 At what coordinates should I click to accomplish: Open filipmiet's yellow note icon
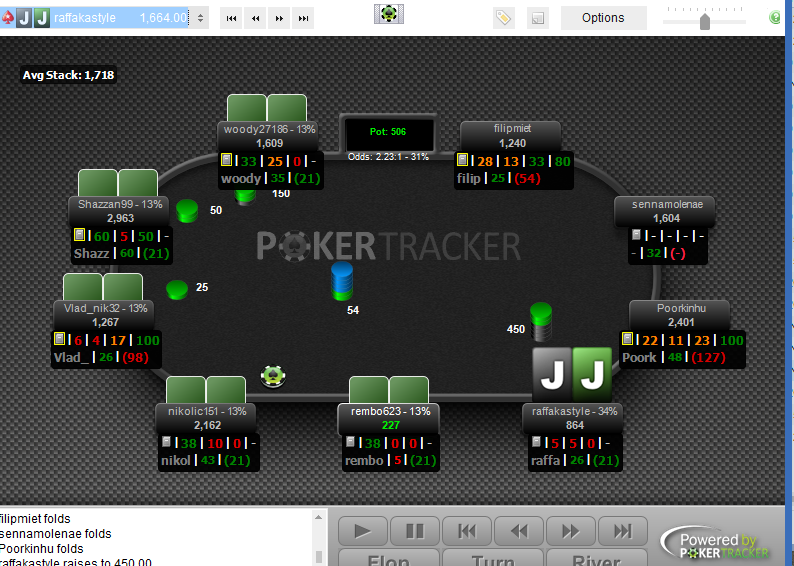462,160
